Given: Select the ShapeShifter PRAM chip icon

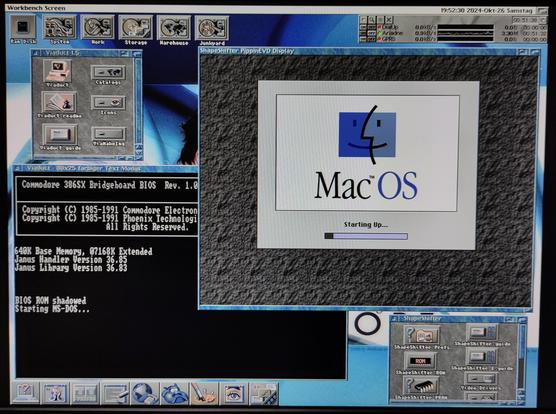Looking at the screenshot, I should click(x=421, y=385).
